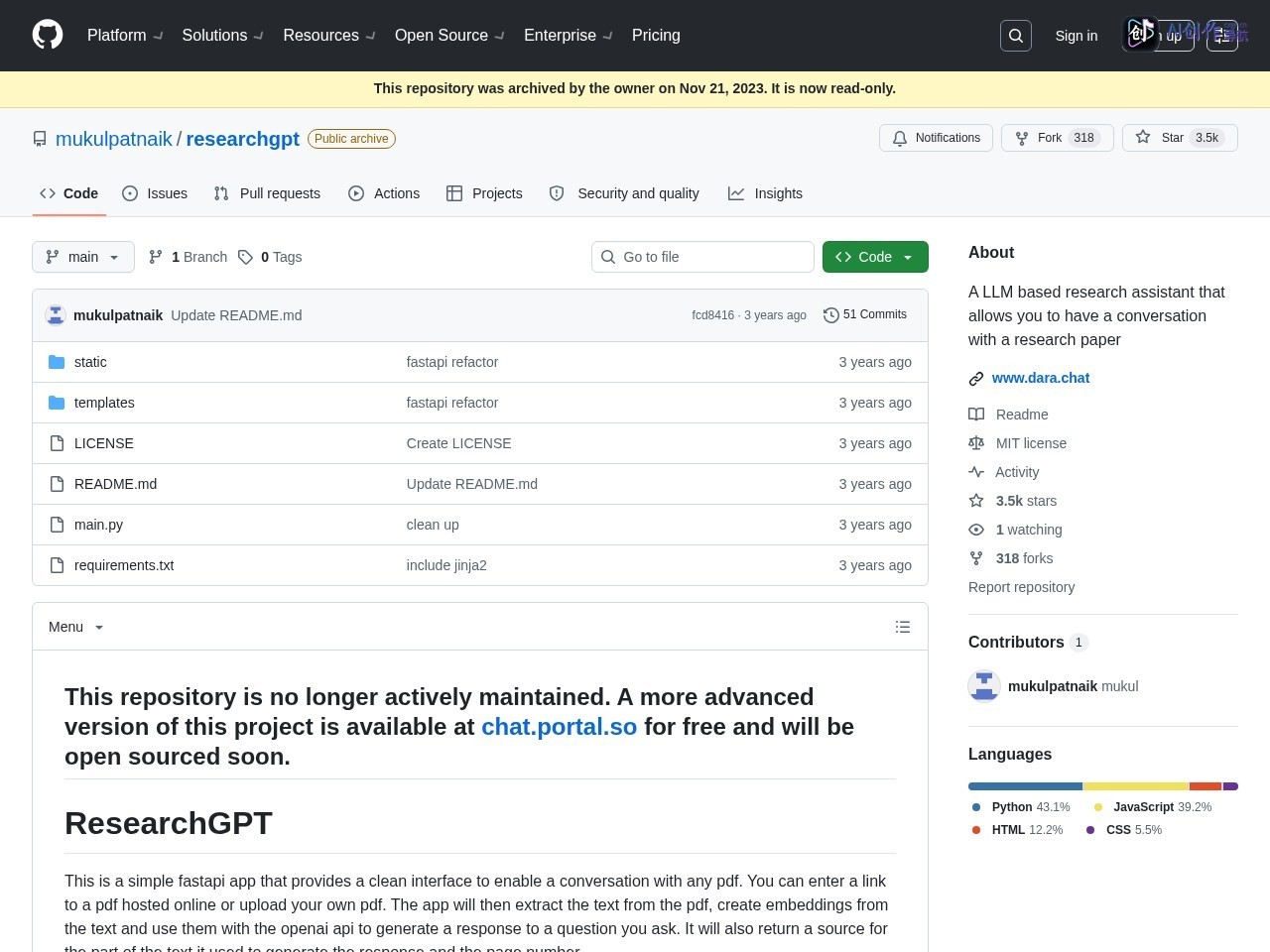Viewport: 1270px width, 952px height.
Task: Click the commit author avatar in latest commit row
Action: 56,315
